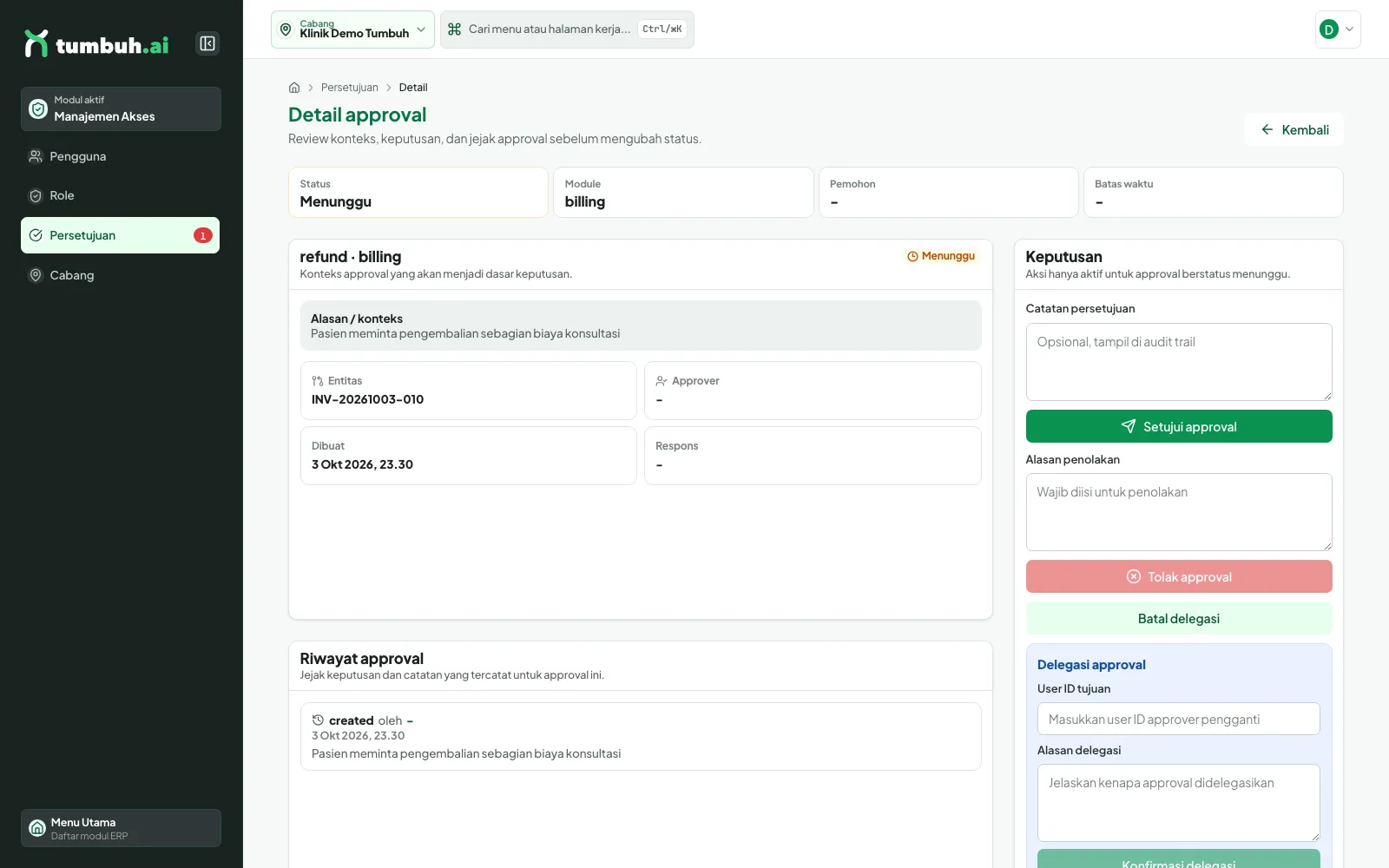Click the Alasan / konteks text block

[x=641, y=325]
